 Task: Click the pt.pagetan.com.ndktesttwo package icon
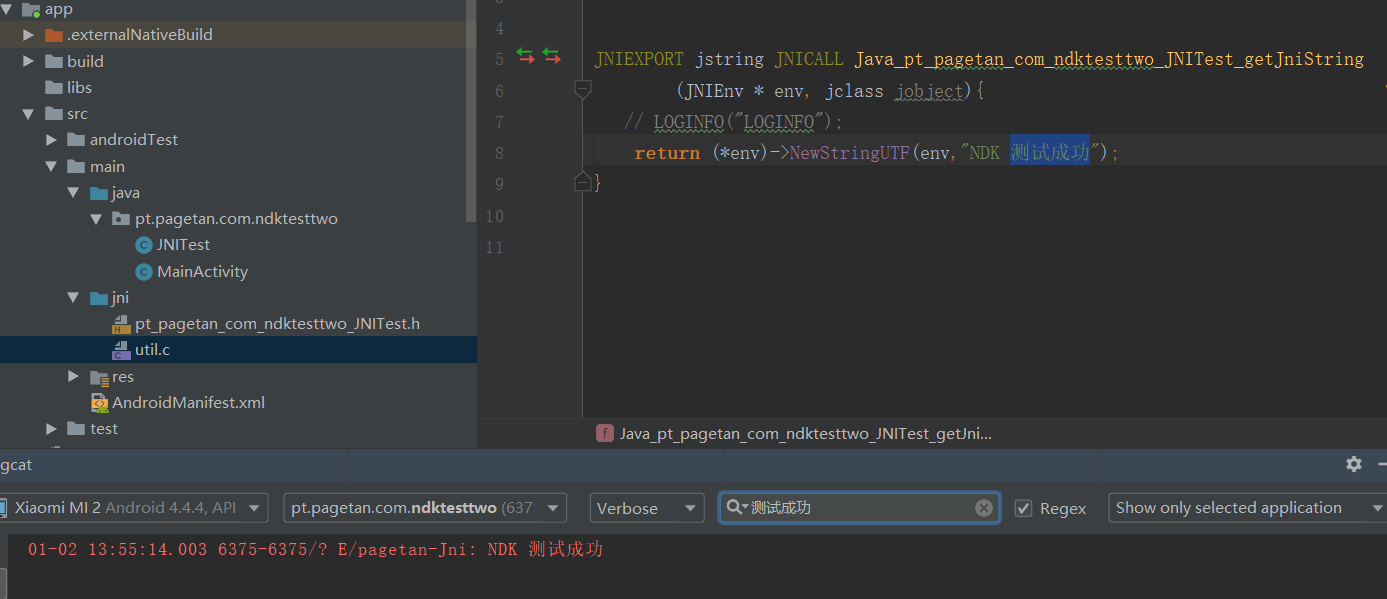tap(121, 219)
